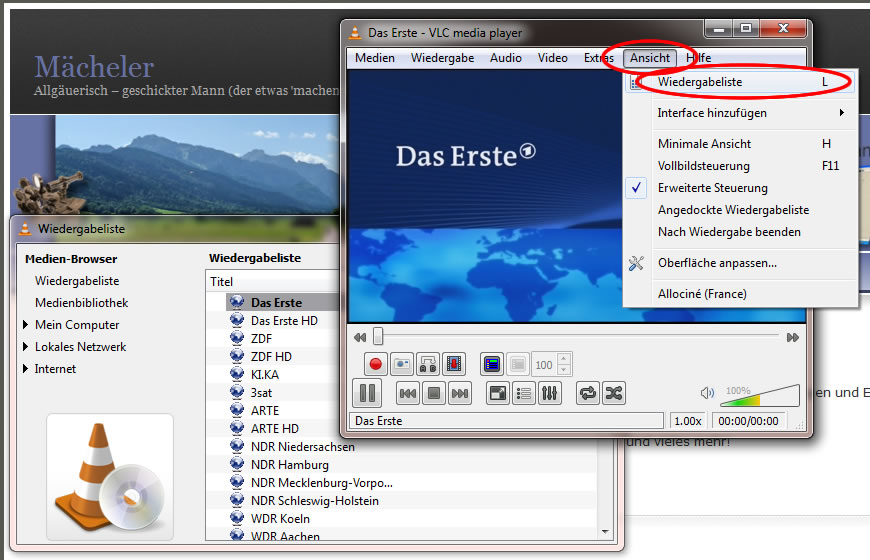Stop playback with the stop button

[434, 393]
